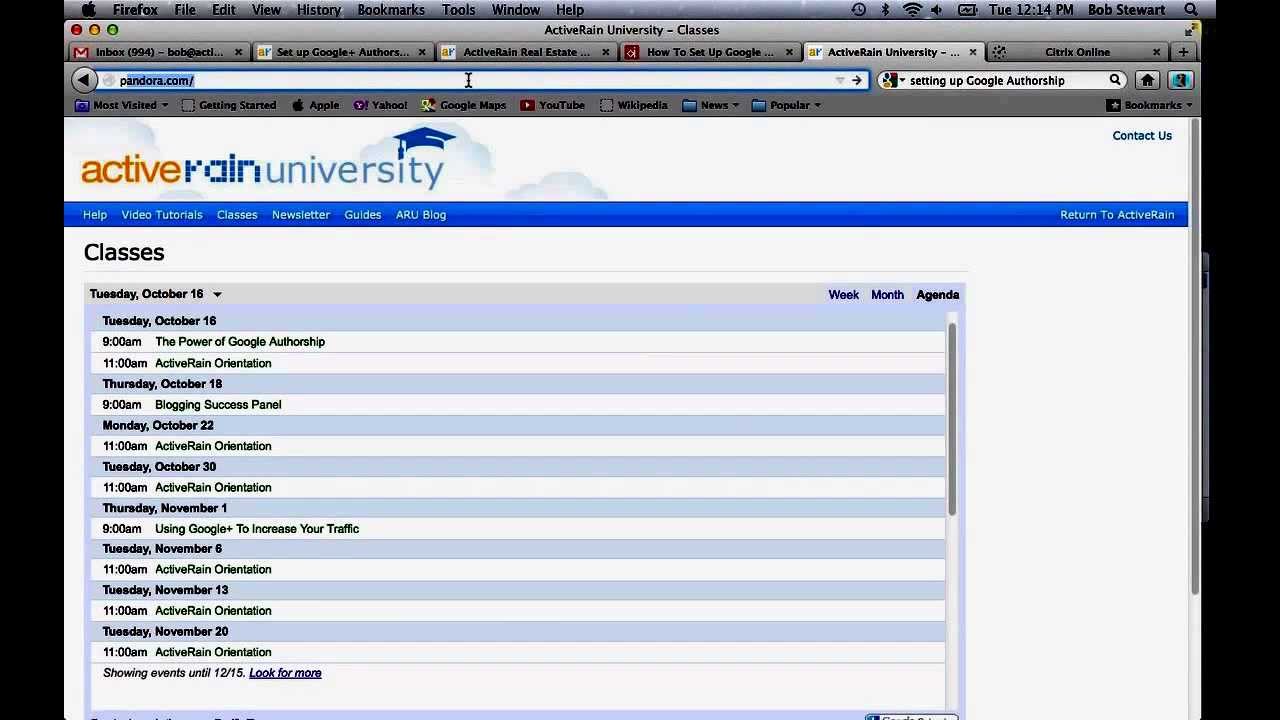
Task: Click the Bluetooth status icon
Action: pos(886,10)
